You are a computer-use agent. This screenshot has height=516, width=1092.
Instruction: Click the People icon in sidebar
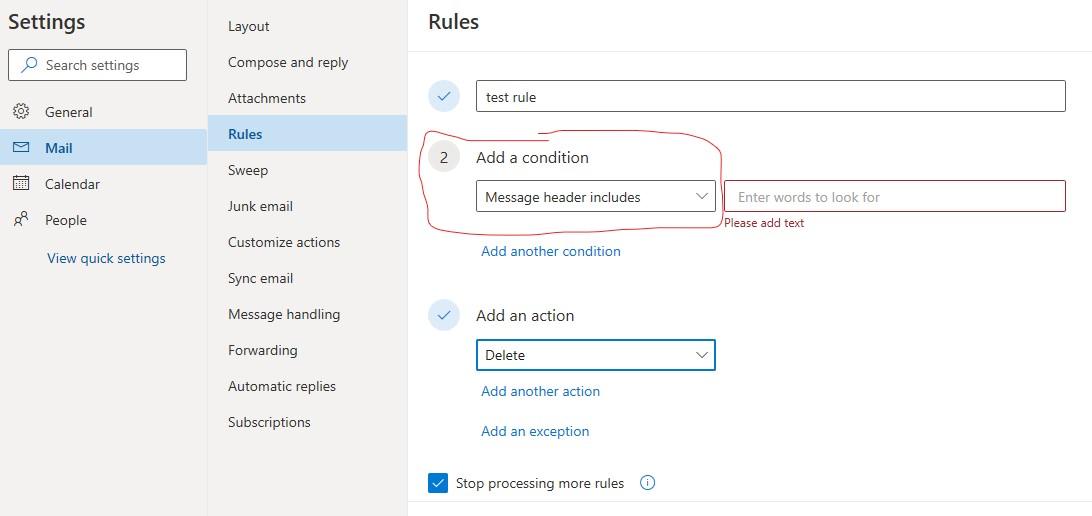pyautogui.click(x=21, y=220)
